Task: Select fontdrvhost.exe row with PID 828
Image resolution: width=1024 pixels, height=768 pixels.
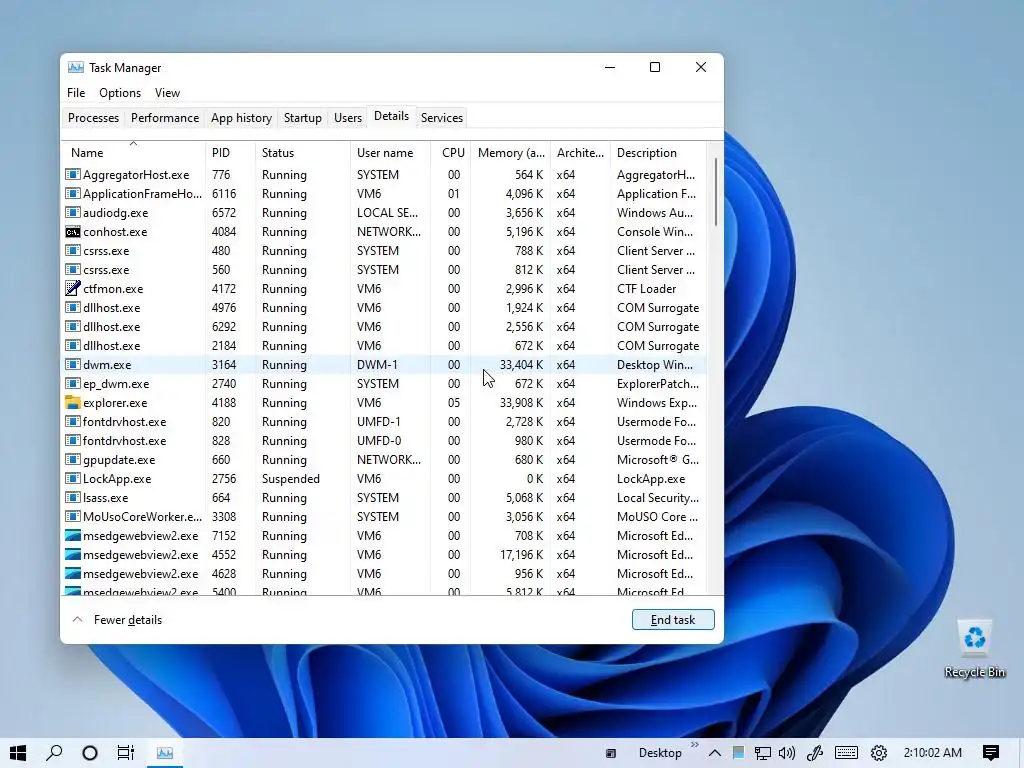Action: coord(385,441)
